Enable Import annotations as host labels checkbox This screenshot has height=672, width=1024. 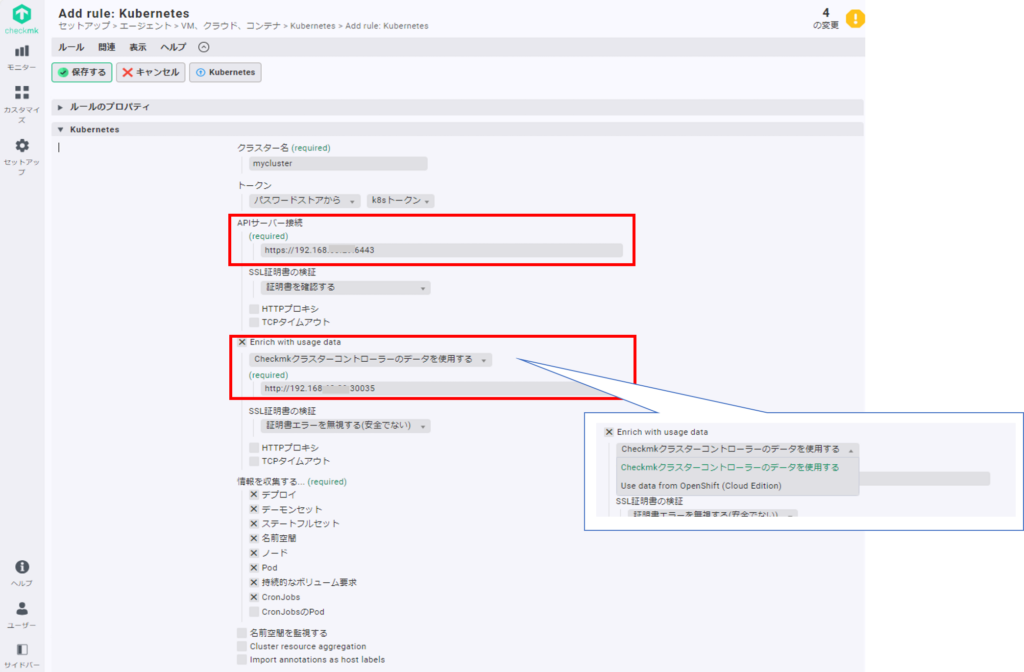[x=242, y=660]
